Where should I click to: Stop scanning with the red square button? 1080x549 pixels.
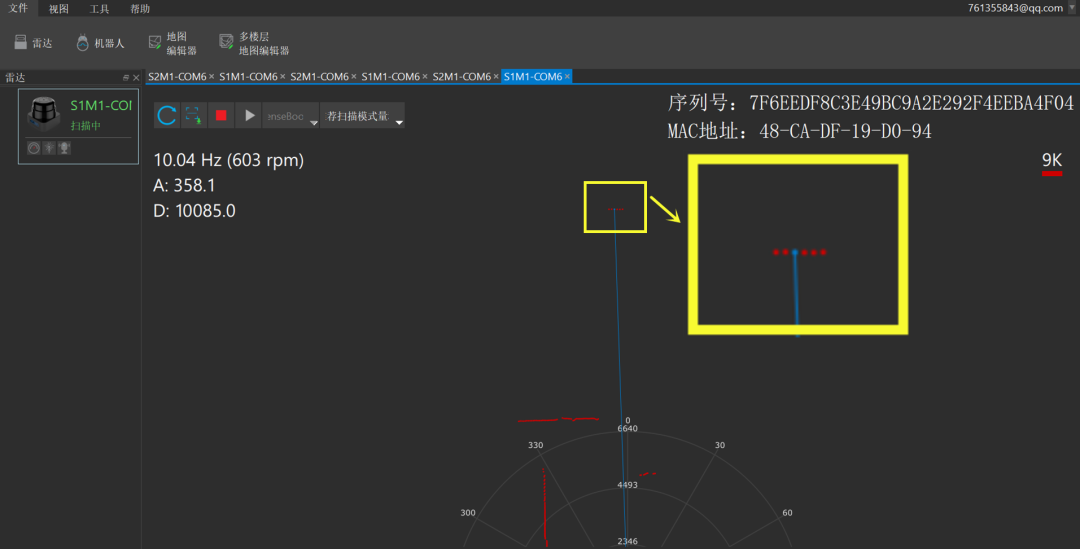[221, 115]
